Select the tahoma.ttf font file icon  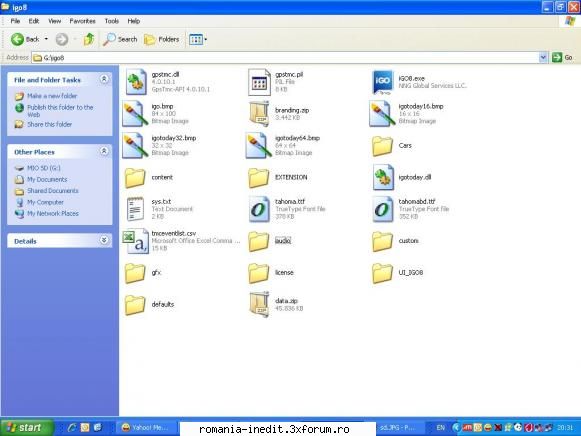point(259,209)
